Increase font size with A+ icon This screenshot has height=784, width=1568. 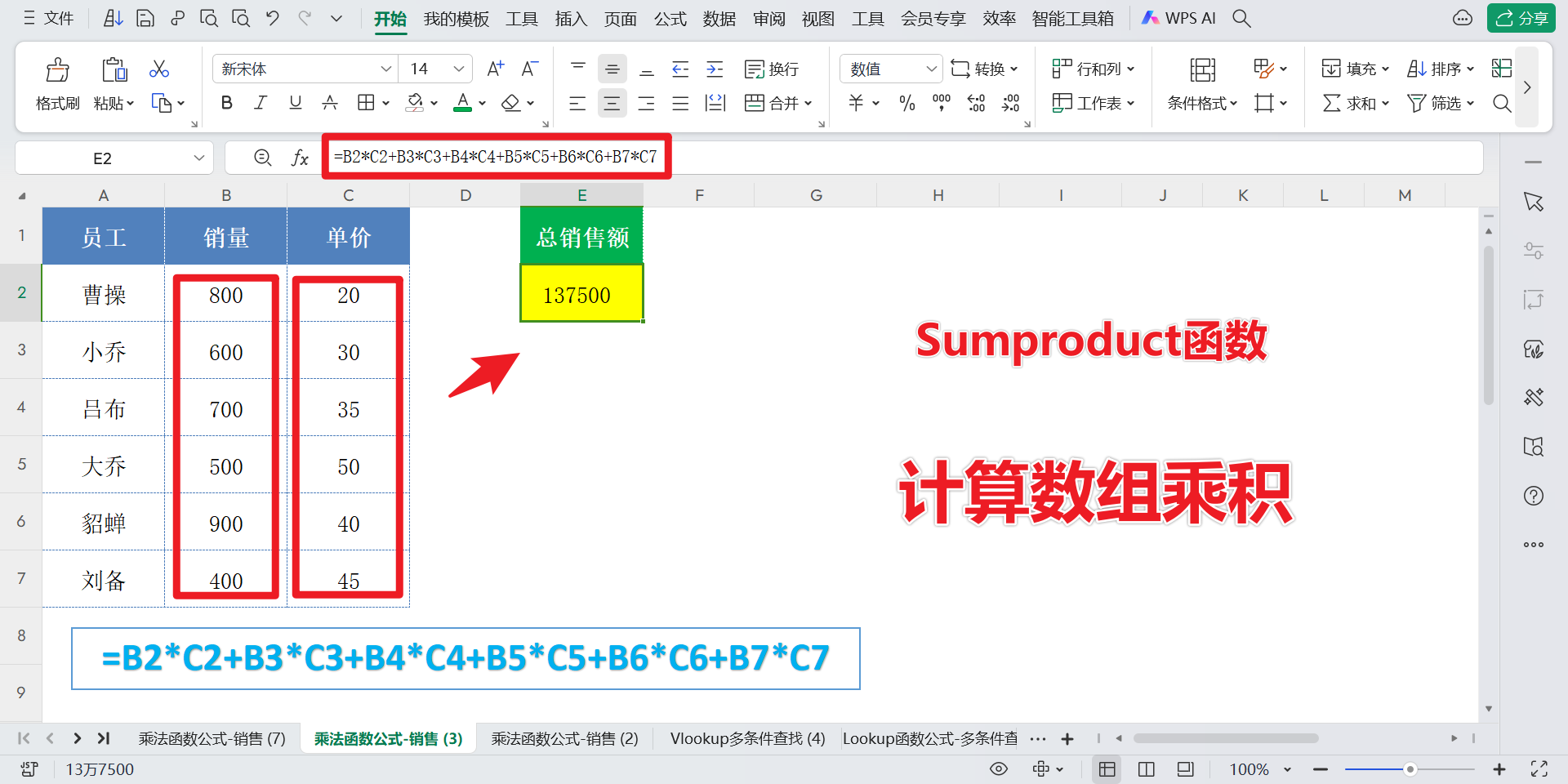[x=495, y=69]
